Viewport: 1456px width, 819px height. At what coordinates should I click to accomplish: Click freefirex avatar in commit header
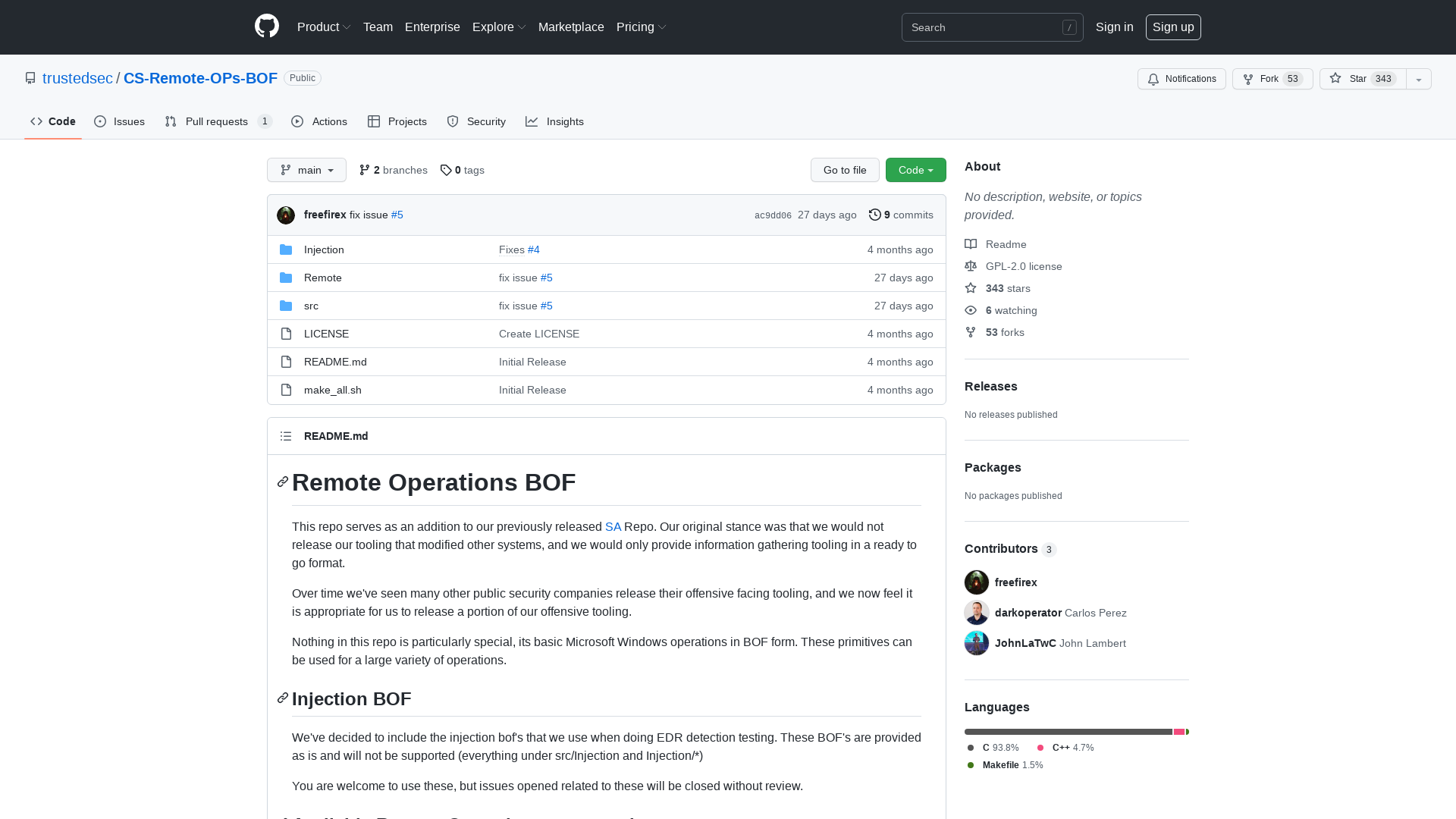[286, 215]
